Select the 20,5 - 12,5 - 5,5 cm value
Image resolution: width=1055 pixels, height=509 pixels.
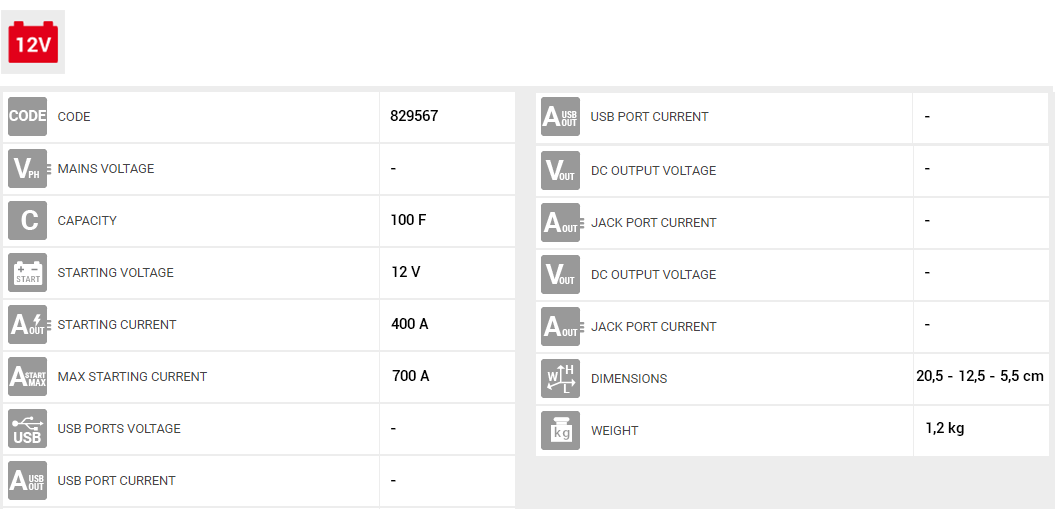click(x=979, y=376)
